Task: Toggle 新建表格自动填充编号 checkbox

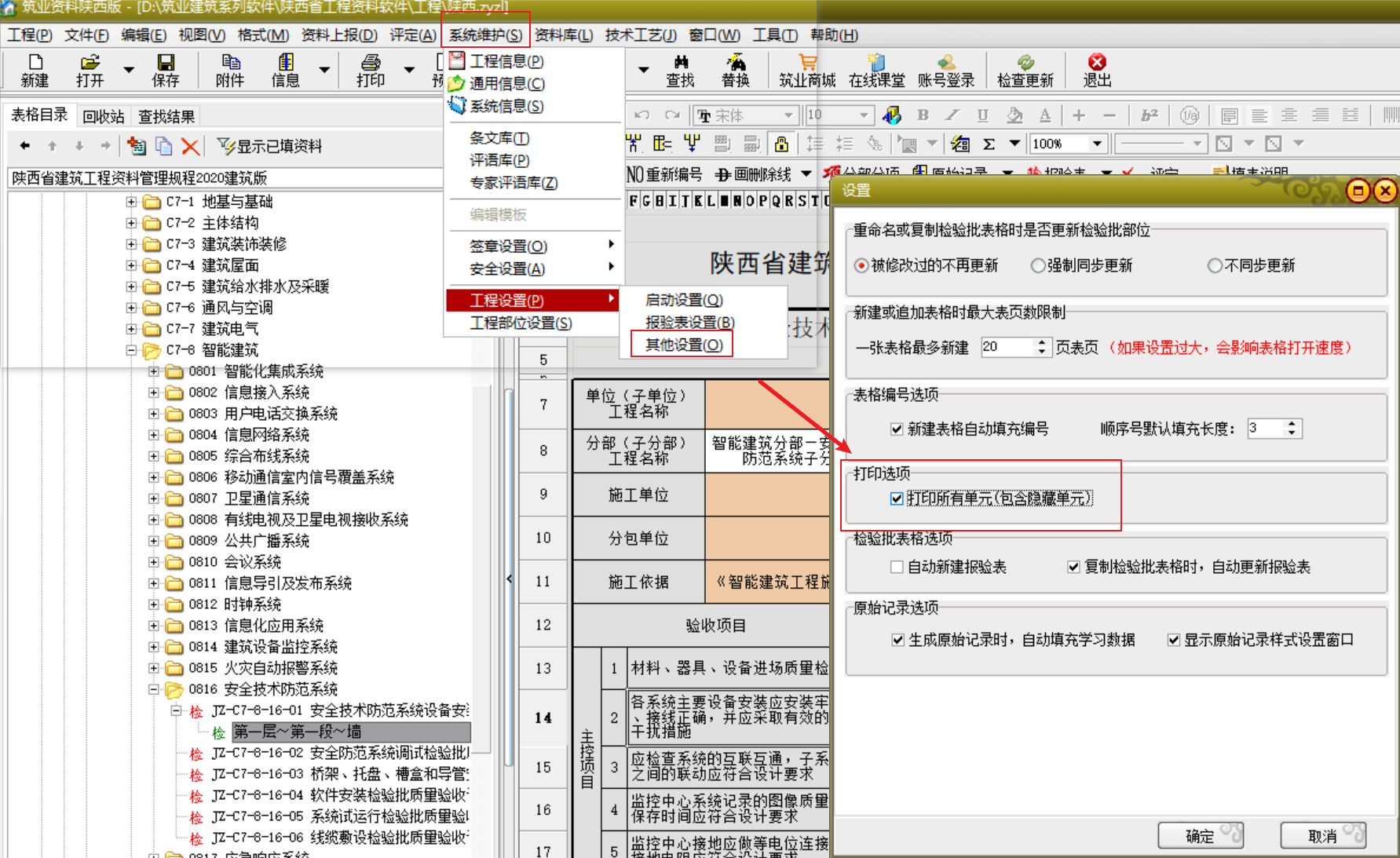Action: click(x=897, y=429)
